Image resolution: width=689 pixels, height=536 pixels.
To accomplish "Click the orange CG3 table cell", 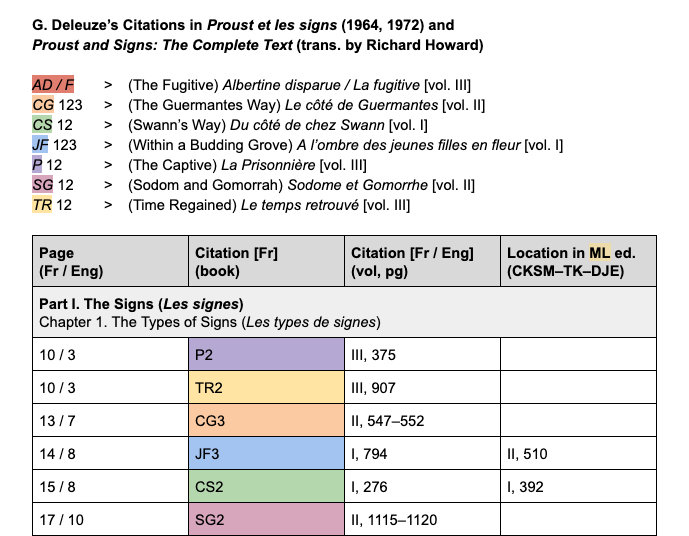I will click(266, 422).
